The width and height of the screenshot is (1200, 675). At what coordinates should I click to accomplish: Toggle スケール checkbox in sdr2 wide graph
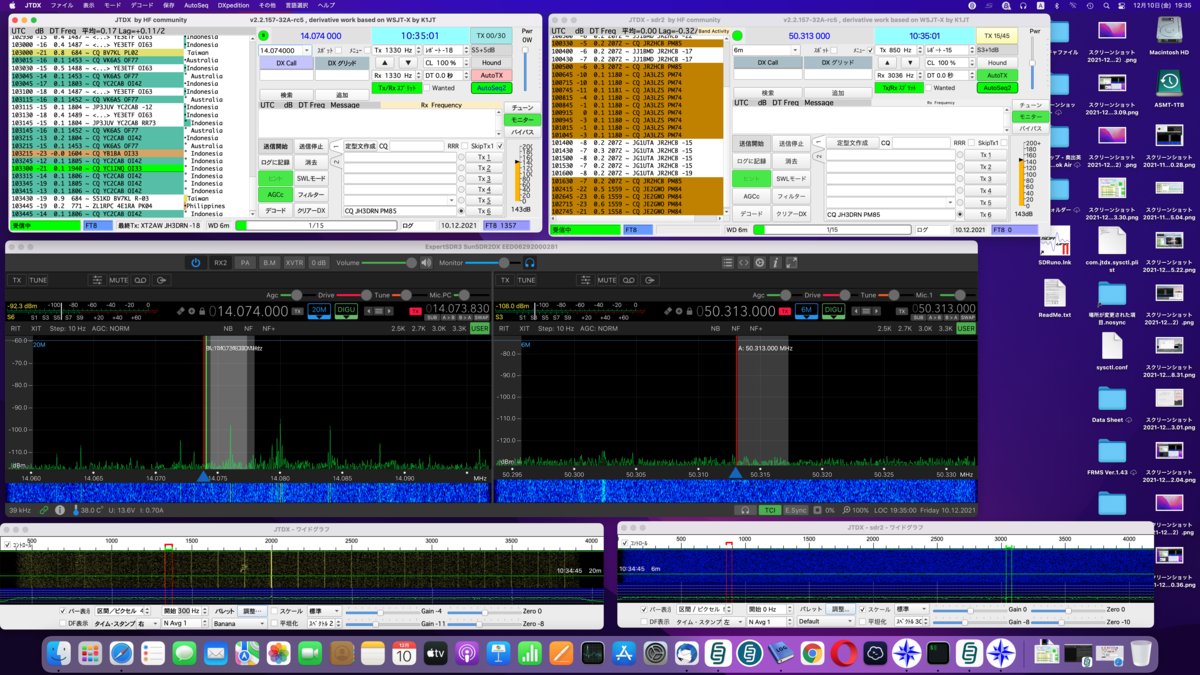[x=862, y=609]
